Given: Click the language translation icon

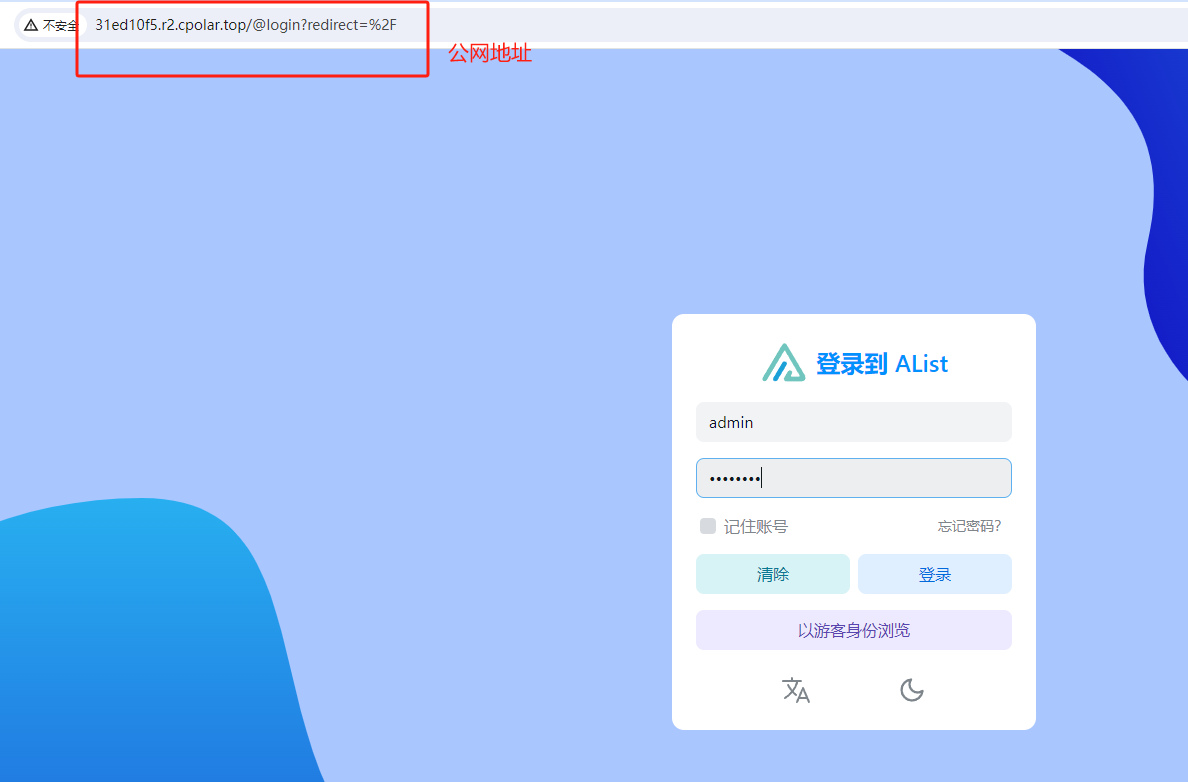Looking at the screenshot, I should click(796, 690).
